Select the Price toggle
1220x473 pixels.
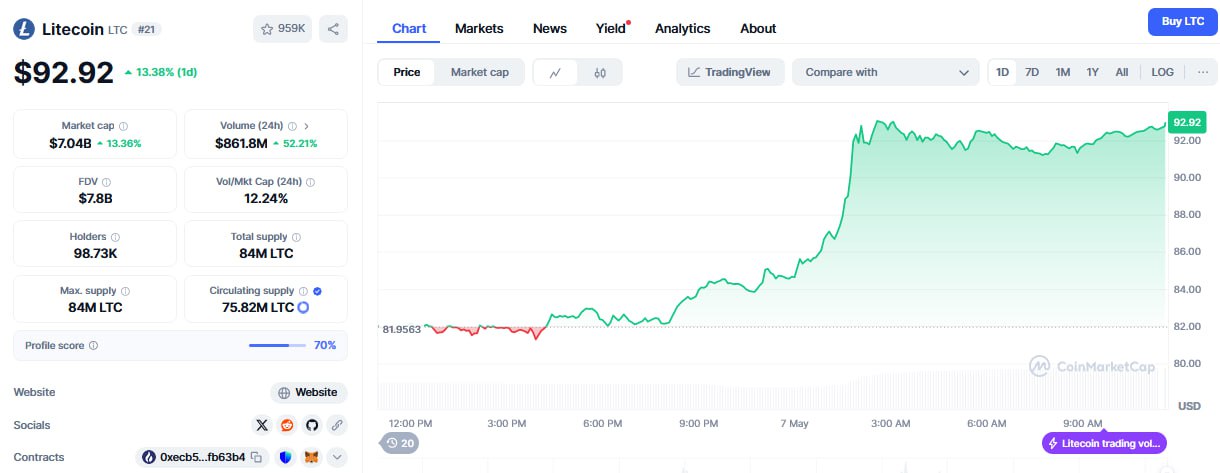tap(407, 72)
